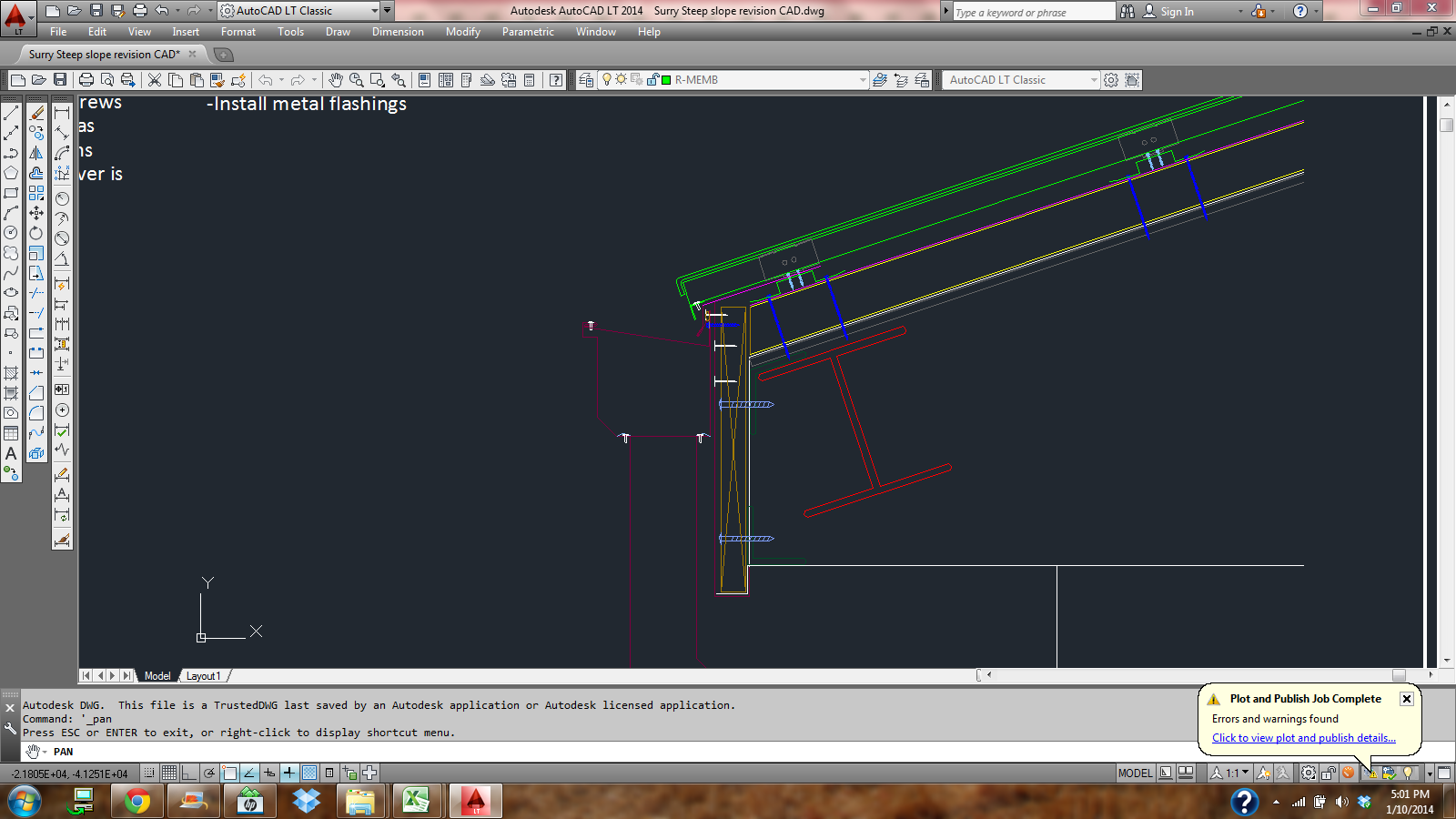The image size is (1456, 819).
Task: Toggle Grid Display in status bar
Action: 169,773
